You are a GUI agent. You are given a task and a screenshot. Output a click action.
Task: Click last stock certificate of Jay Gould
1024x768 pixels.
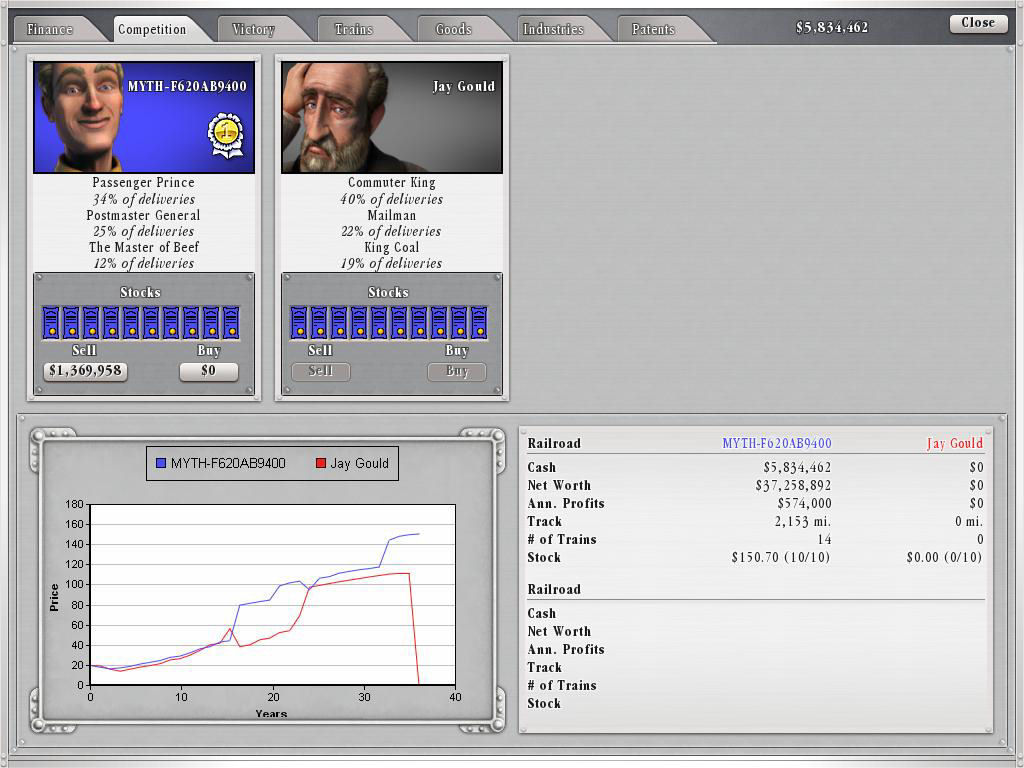(479, 323)
